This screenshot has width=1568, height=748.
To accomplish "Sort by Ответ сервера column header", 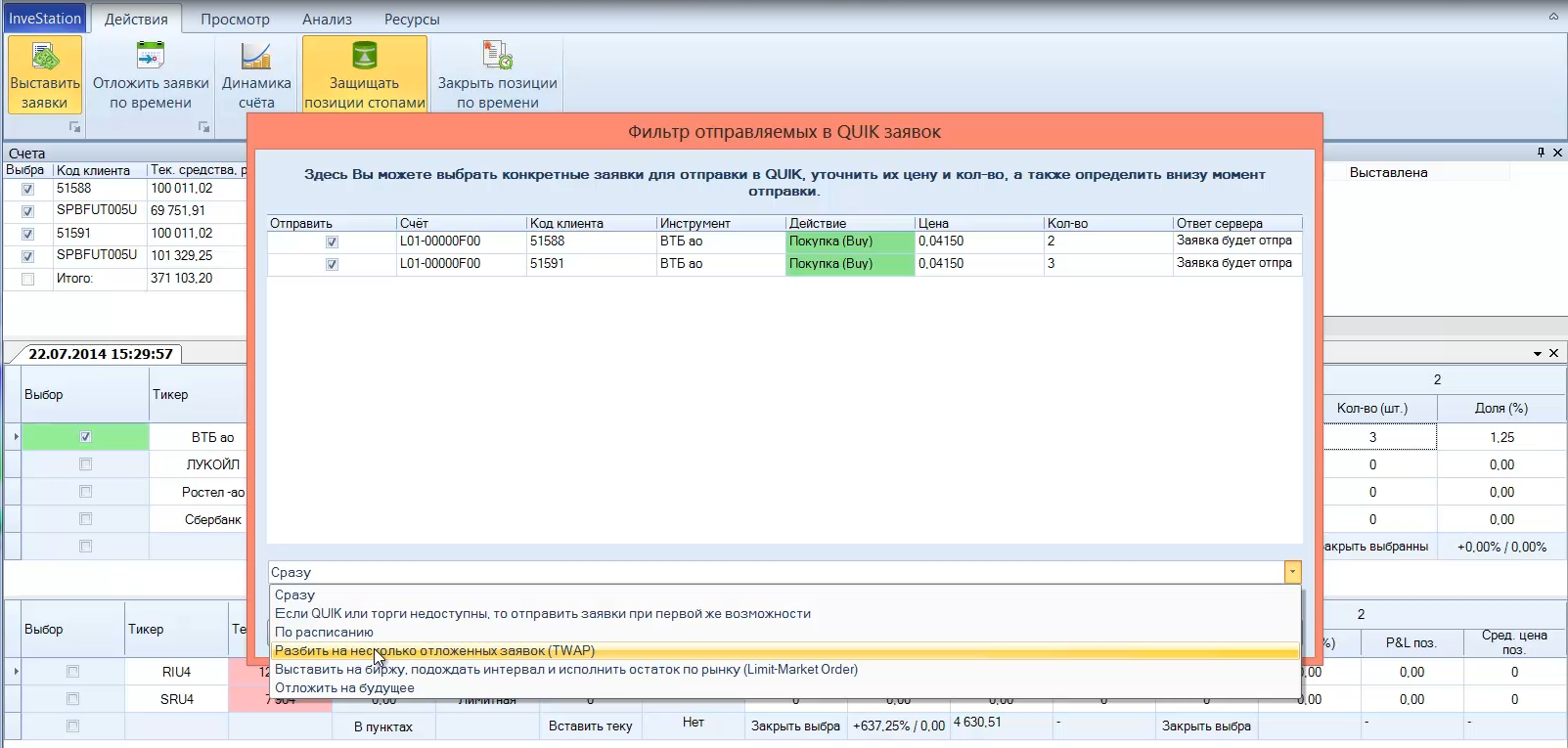I will point(1236,223).
